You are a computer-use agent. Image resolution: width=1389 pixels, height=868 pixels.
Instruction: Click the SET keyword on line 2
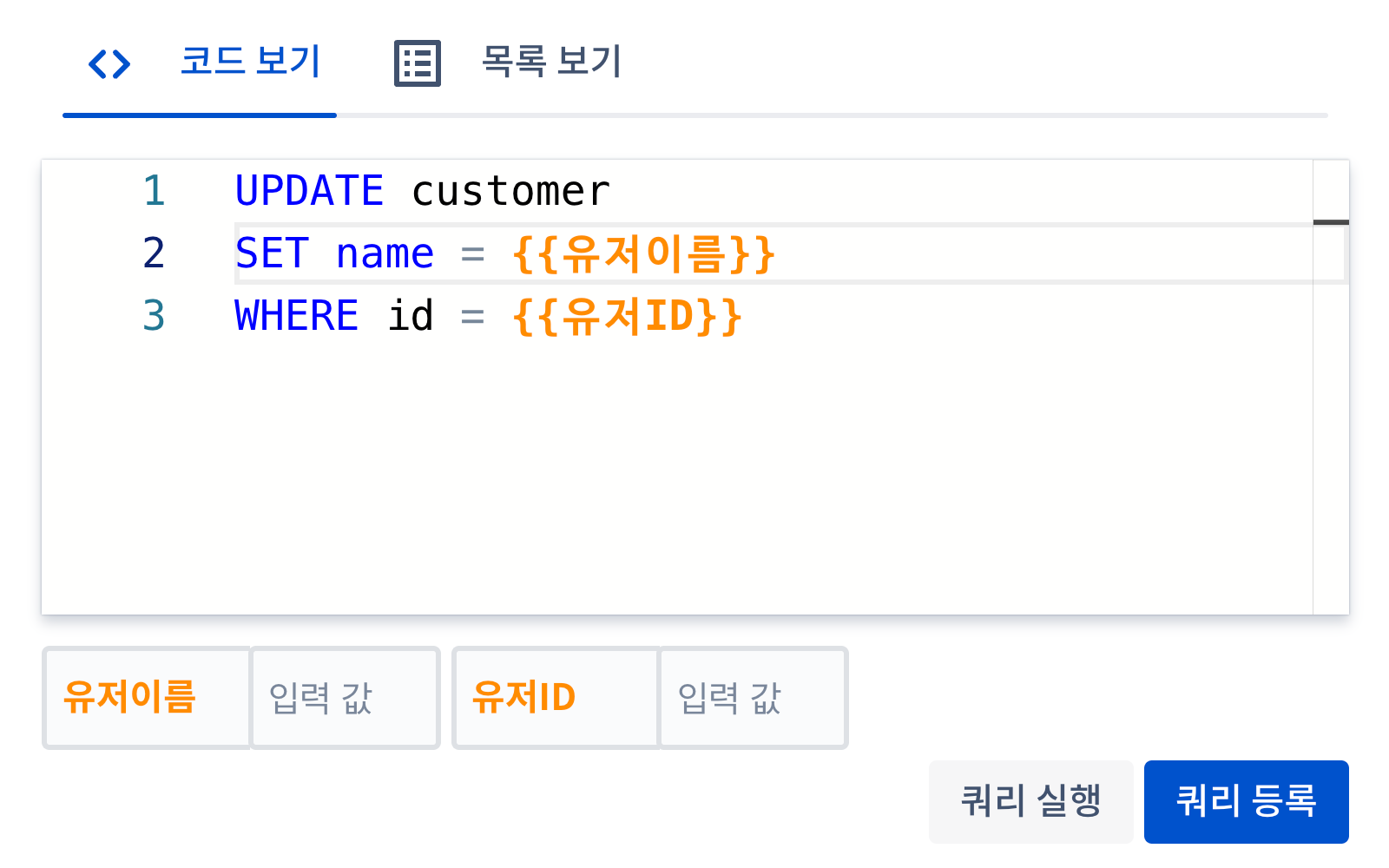pyautogui.click(x=272, y=253)
